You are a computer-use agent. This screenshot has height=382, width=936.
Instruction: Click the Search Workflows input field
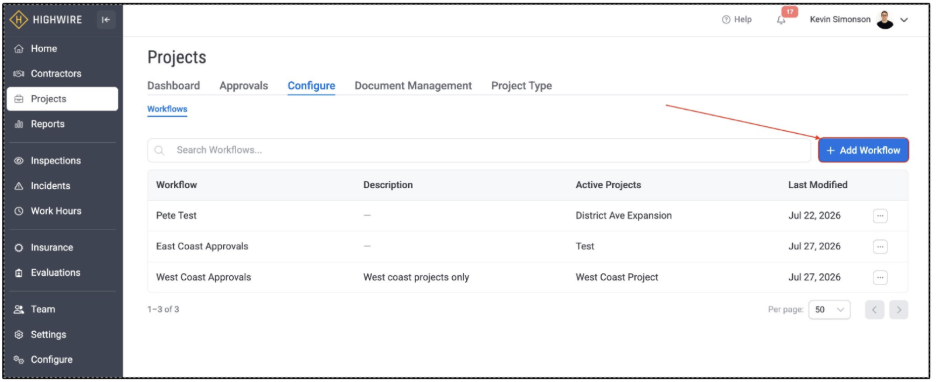click(479, 150)
